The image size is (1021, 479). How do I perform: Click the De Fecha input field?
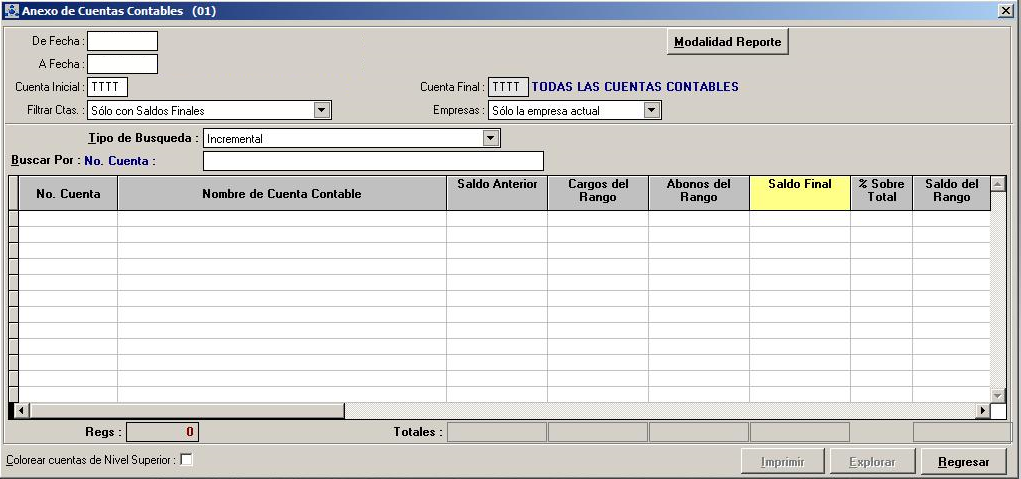[122, 41]
